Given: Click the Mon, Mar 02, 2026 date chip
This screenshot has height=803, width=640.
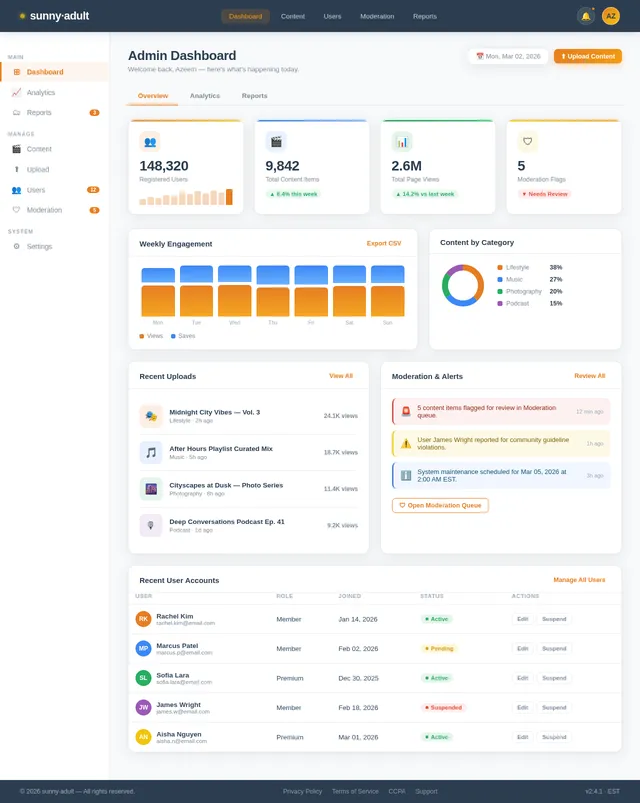Looking at the screenshot, I should 508,56.
